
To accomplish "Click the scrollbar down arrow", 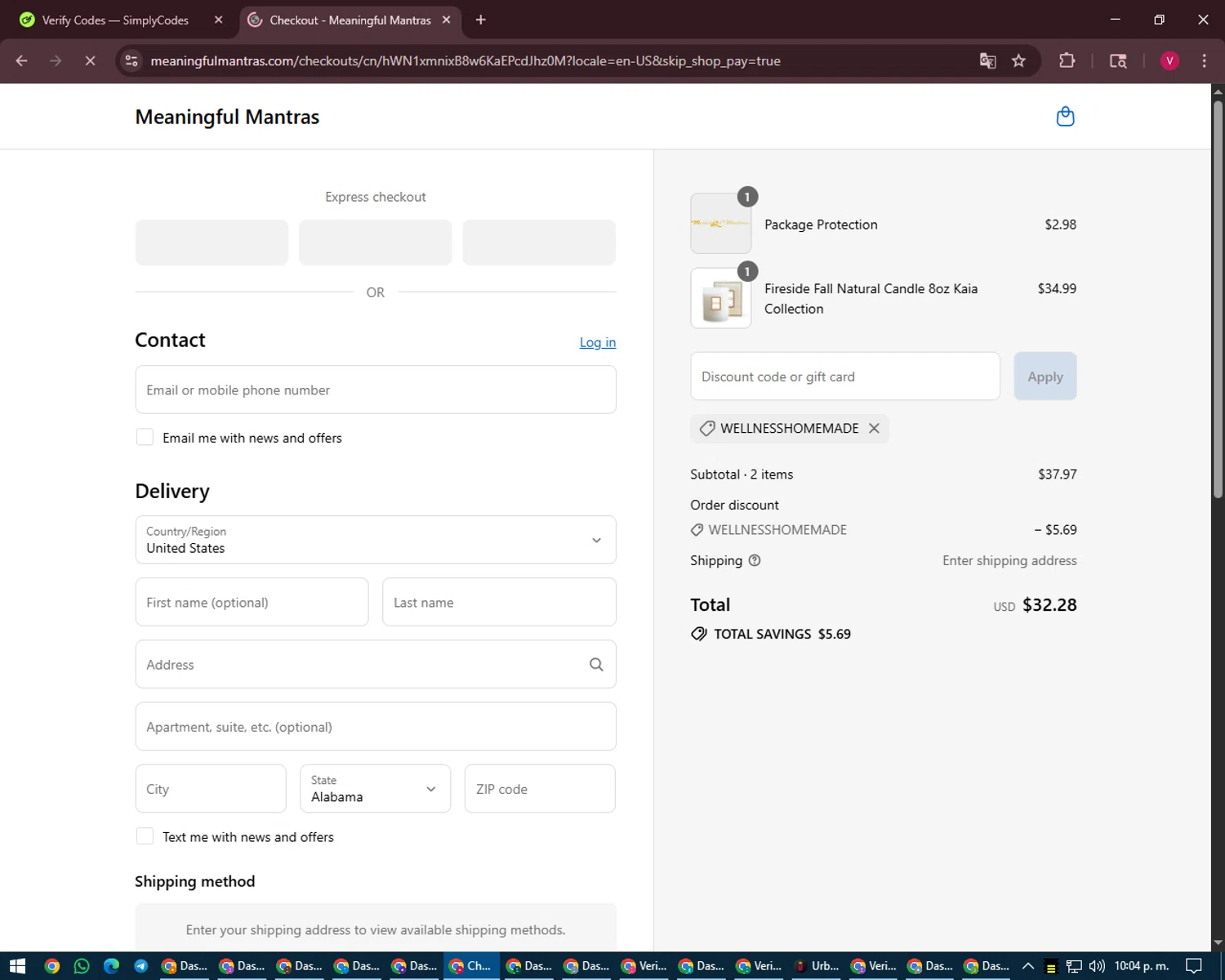I will 1218,943.
